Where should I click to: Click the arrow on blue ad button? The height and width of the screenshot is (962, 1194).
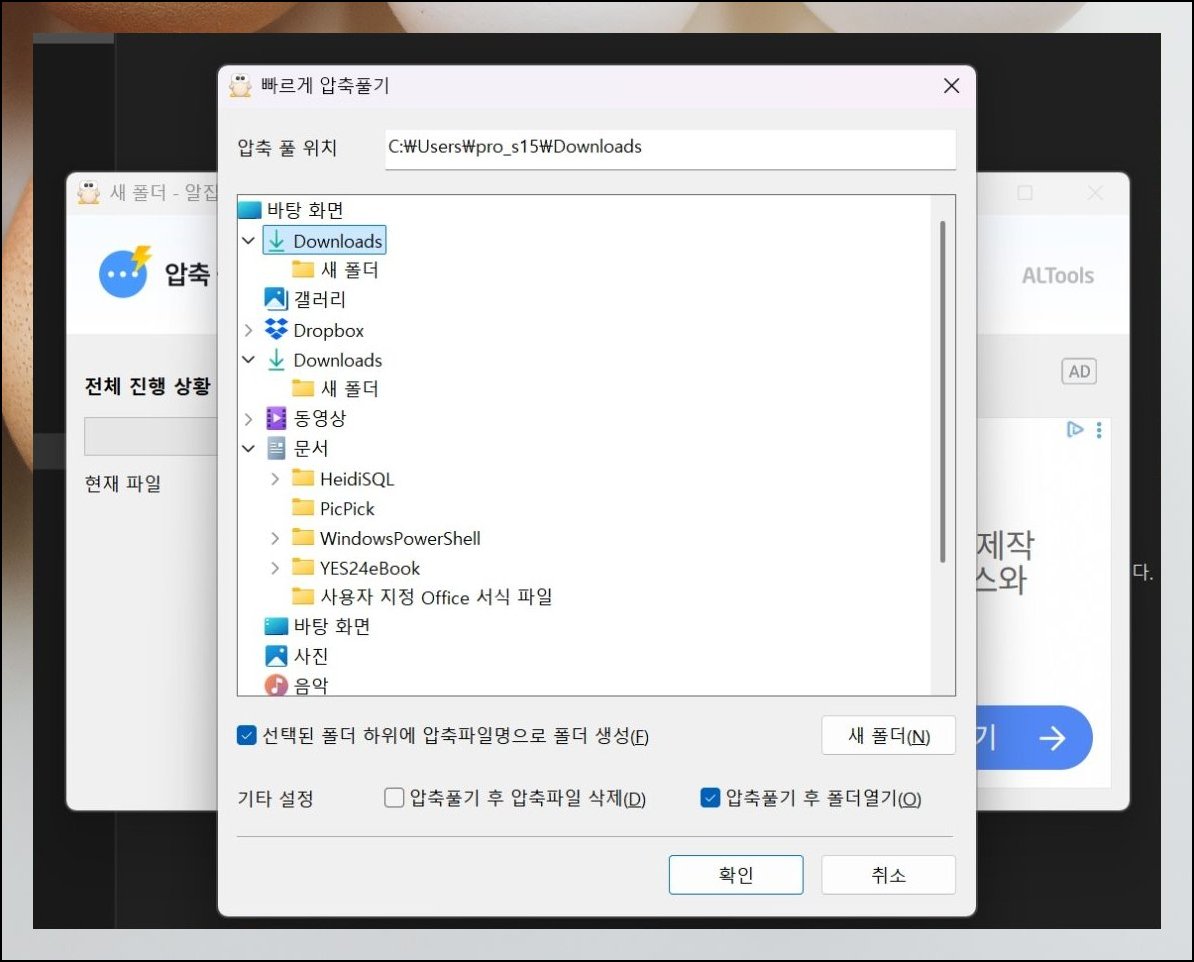click(x=1052, y=737)
